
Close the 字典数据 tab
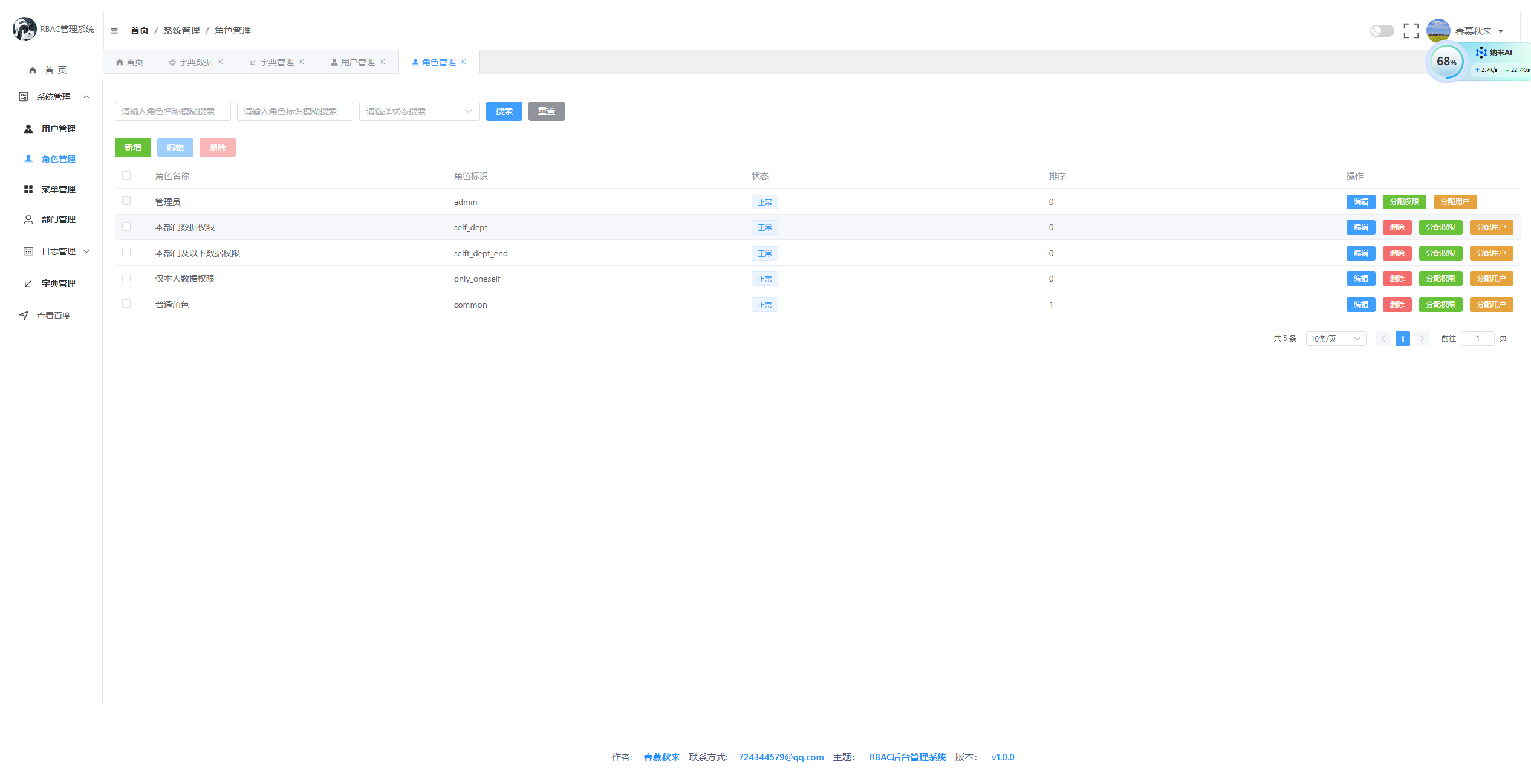[x=220, y=62]
